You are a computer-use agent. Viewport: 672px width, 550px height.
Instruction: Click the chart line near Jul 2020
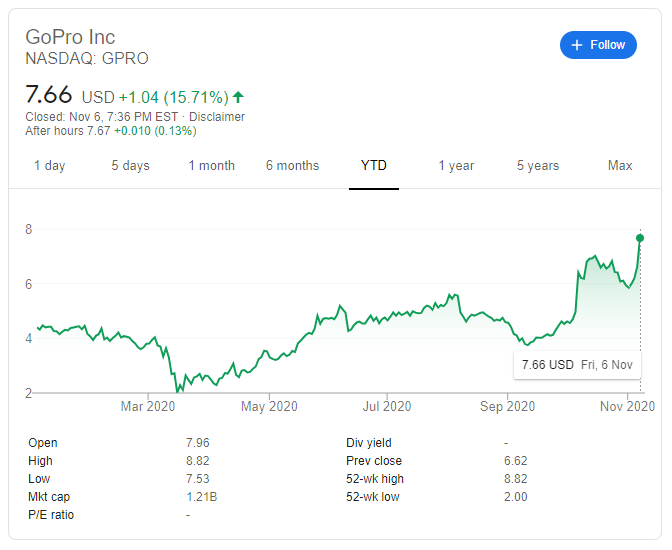pos(386,316)
